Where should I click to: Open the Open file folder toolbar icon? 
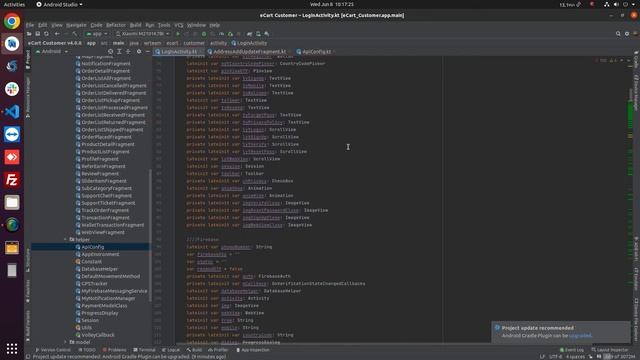pos(29,34)
